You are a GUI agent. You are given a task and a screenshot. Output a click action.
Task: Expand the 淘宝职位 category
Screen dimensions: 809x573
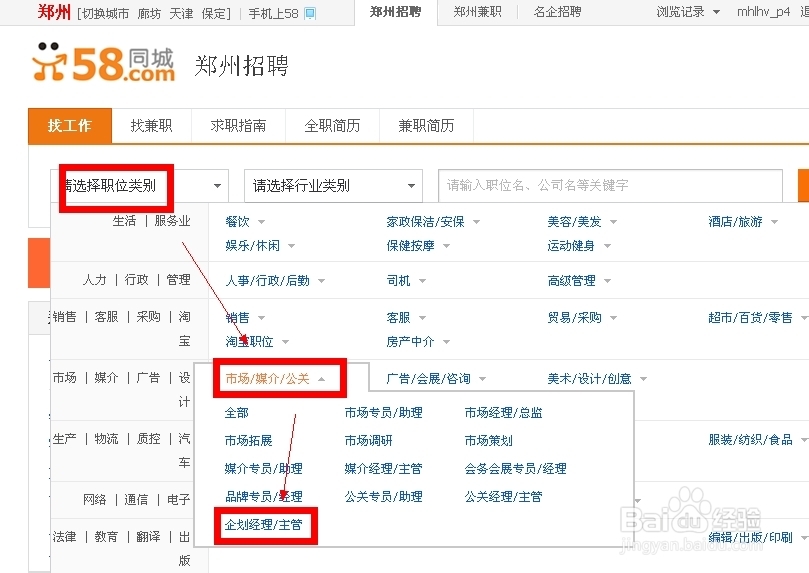(257, 341)
